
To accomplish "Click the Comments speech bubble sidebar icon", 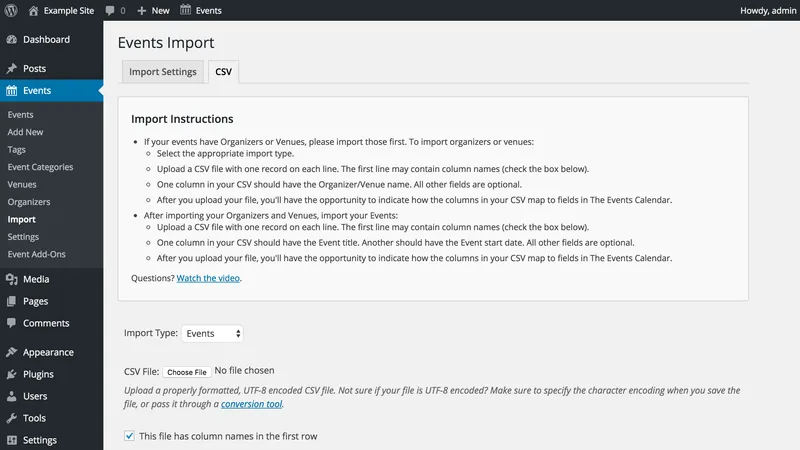I will pyautogui.click(x=11, y=323).
